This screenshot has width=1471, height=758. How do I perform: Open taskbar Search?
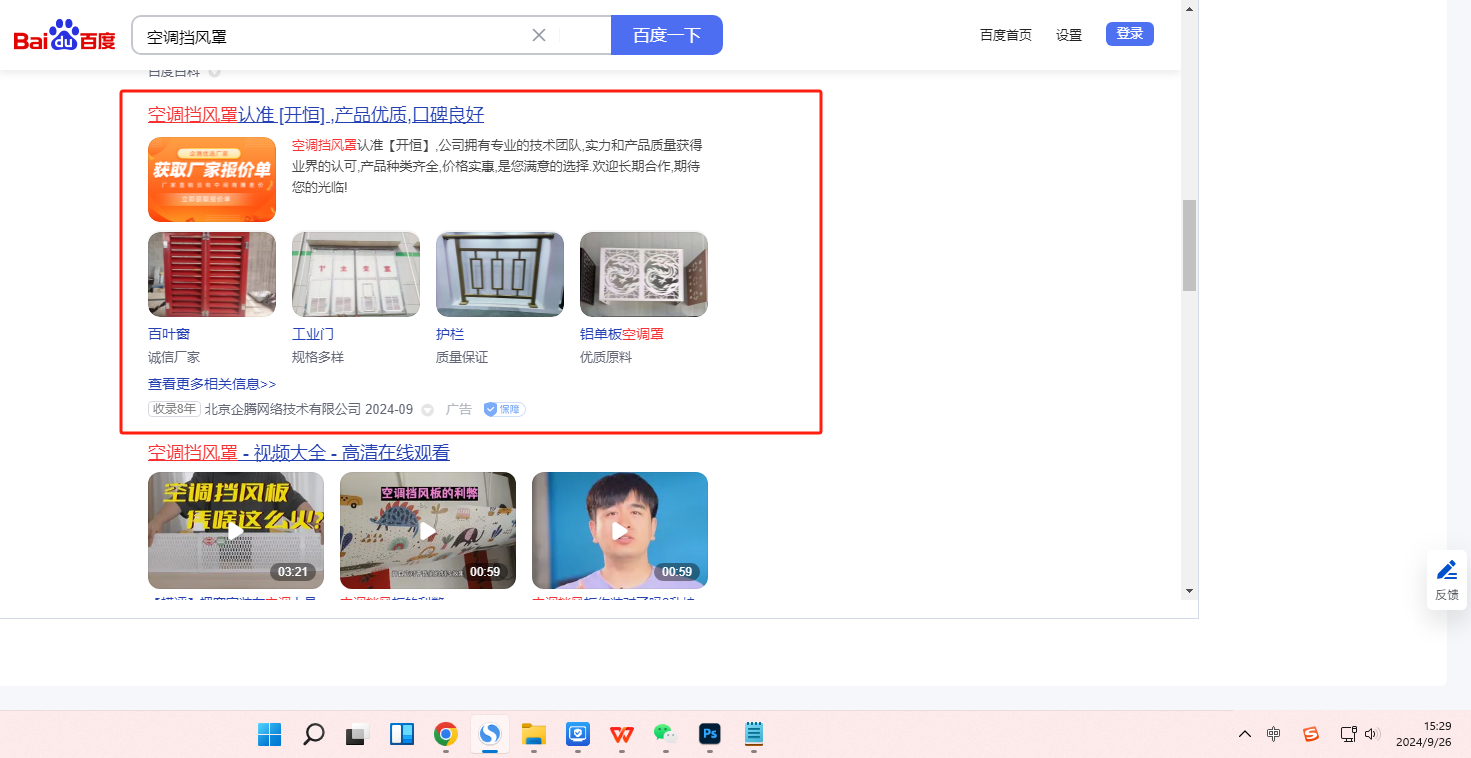314,735
